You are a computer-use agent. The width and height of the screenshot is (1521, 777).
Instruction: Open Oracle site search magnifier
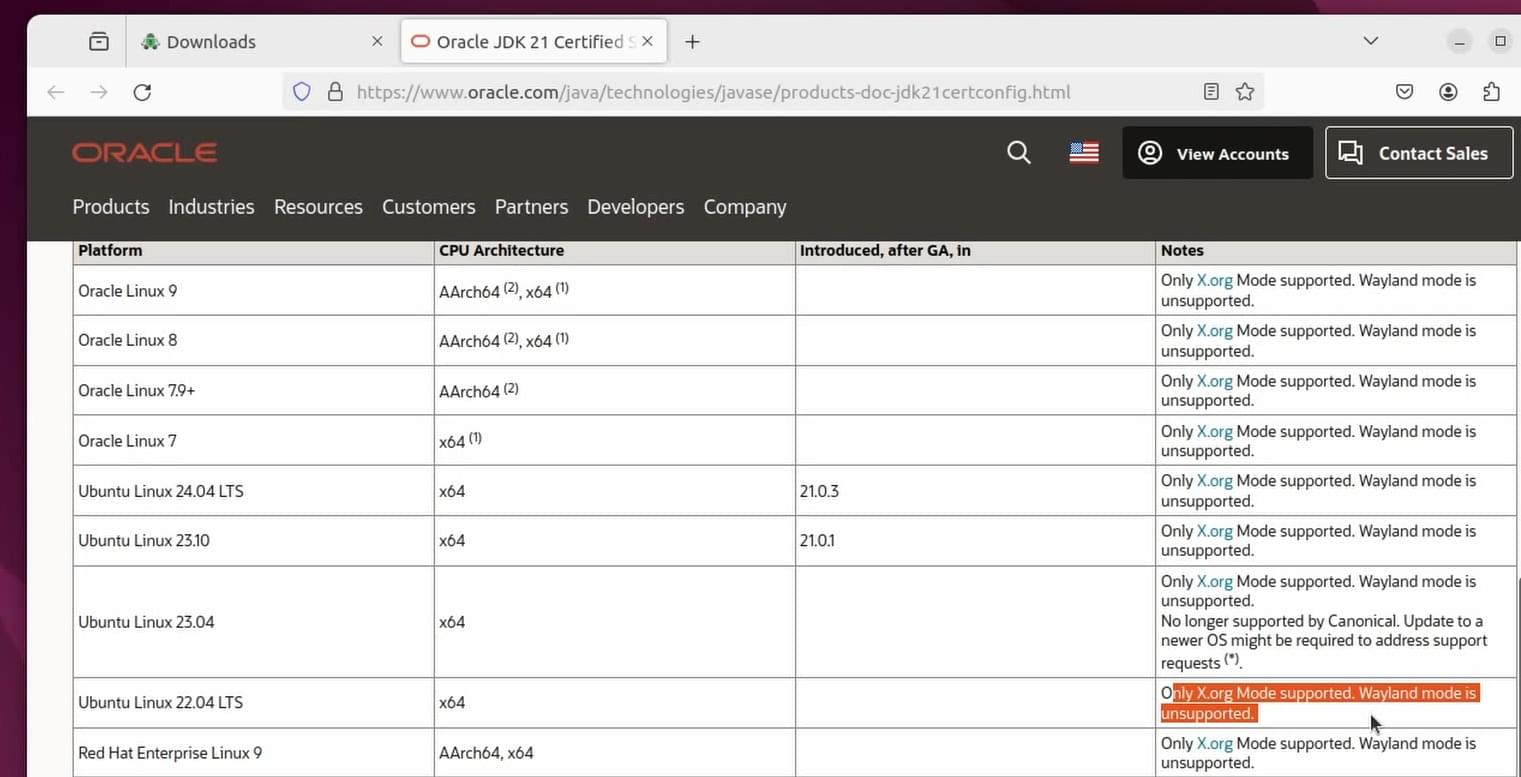click(1018, 152)
